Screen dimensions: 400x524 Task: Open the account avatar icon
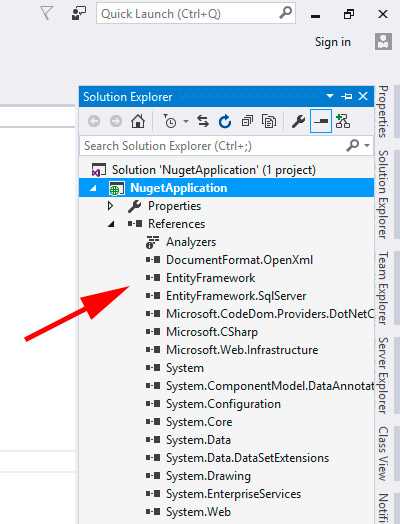pyautogui.click(x=383, y=41)
